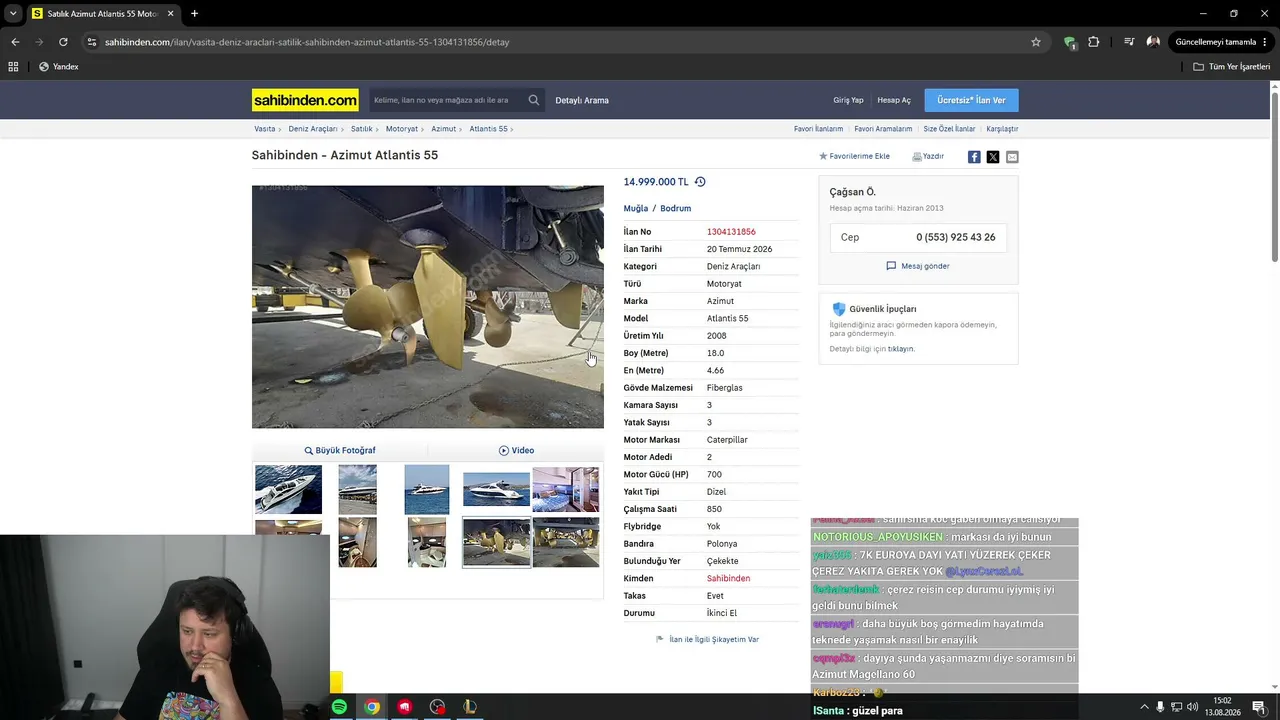1280x720 pixels.
Task: Open the Extensions puzzle menu
Action: tap(1093, 42)
